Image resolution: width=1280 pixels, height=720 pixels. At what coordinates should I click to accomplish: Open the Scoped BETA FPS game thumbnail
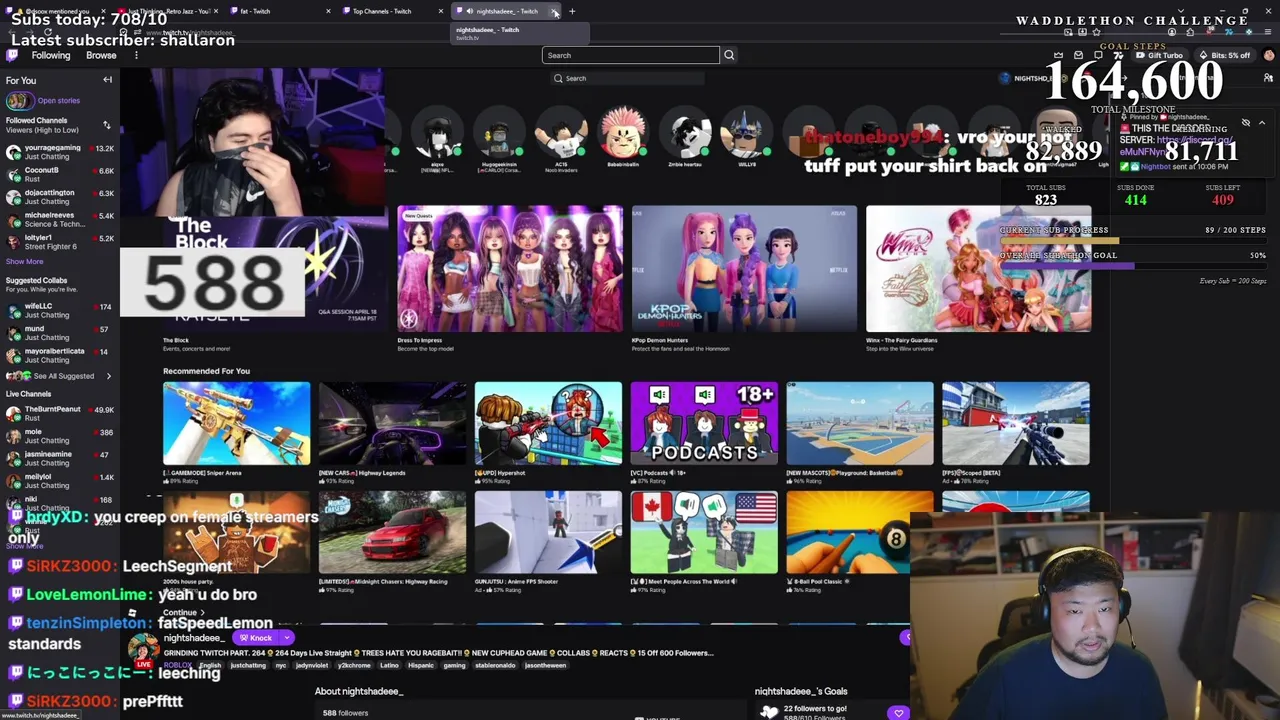click(1015, 423)
